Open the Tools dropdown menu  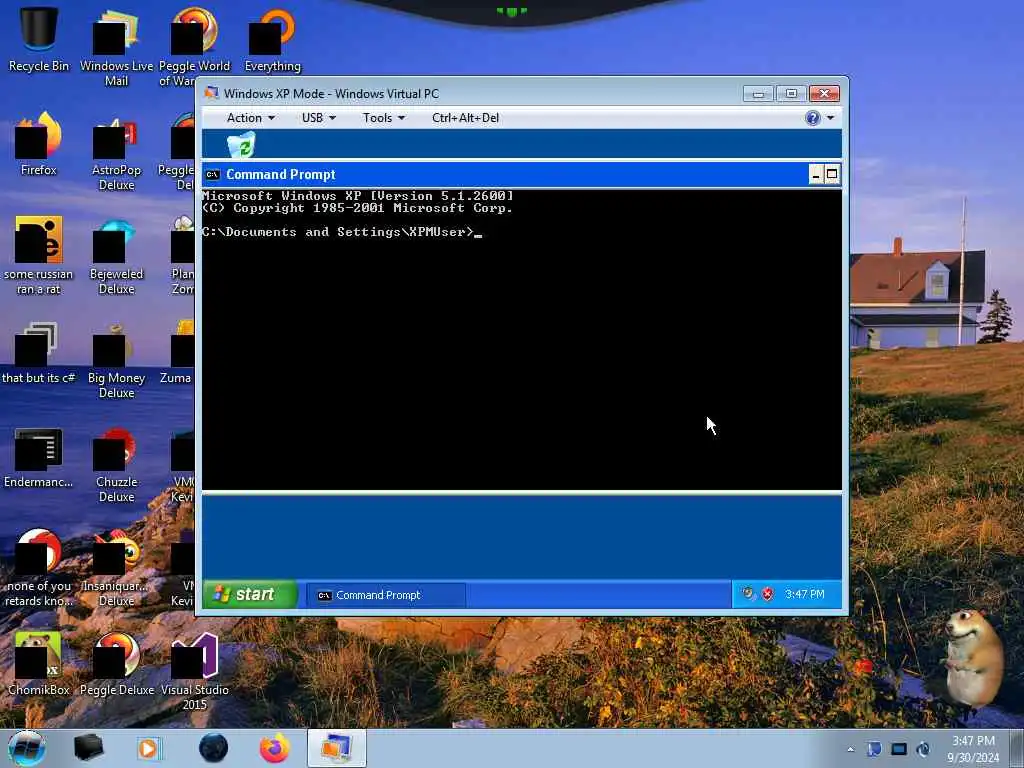(x=384, y=118)
